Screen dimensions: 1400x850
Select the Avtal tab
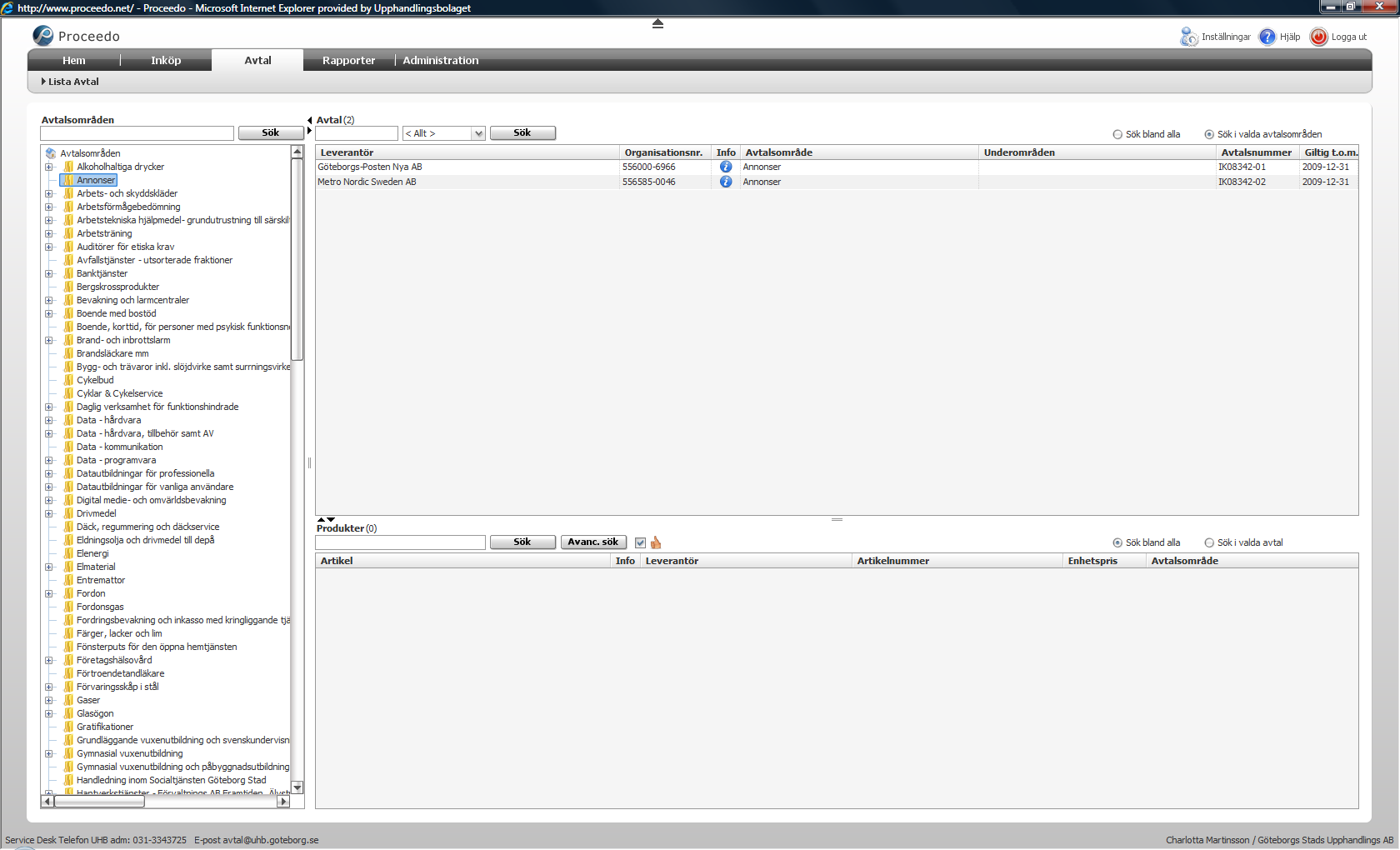tap(257, 60)
